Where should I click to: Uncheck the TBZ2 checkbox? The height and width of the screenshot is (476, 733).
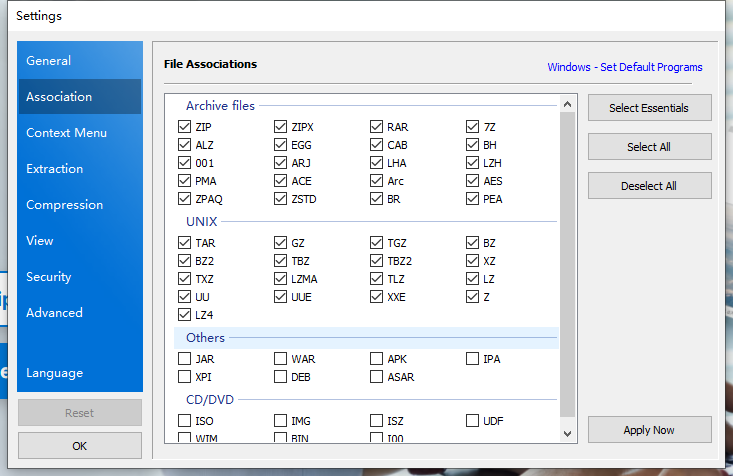pos(376,261)
